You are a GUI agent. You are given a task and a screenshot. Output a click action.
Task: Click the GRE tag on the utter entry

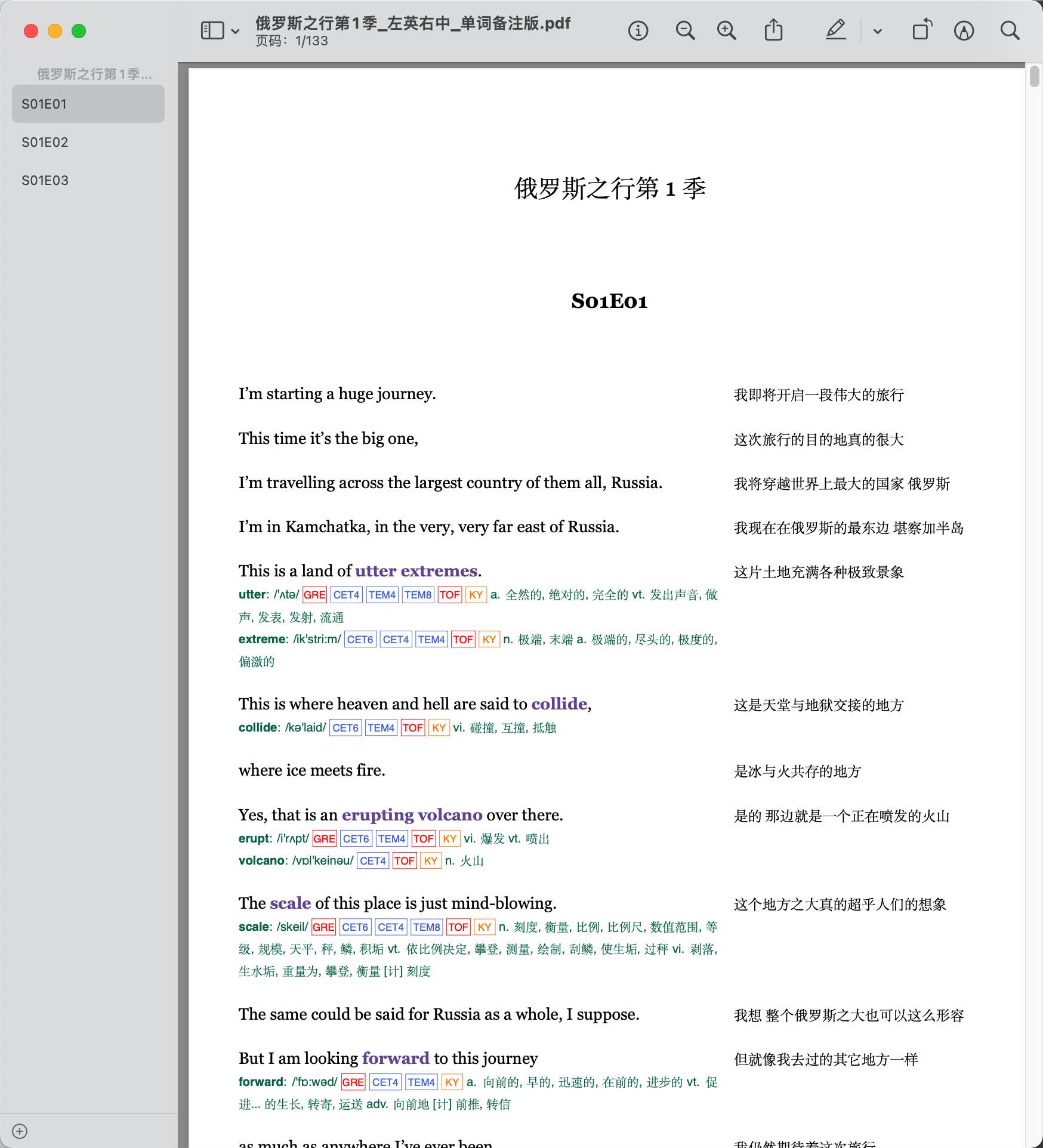click(314, 595)
